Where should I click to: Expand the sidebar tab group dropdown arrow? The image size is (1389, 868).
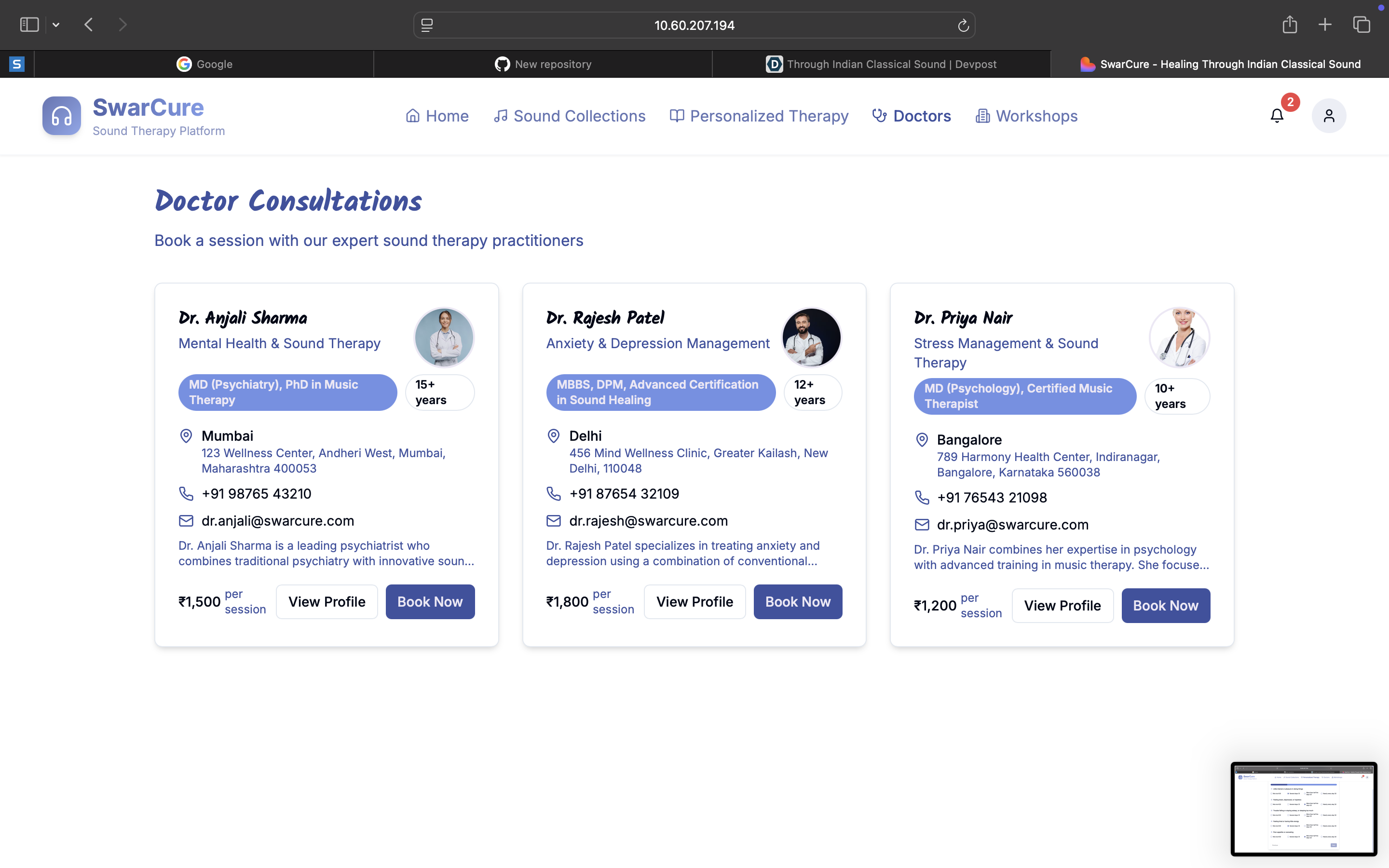tap(55, 25)
